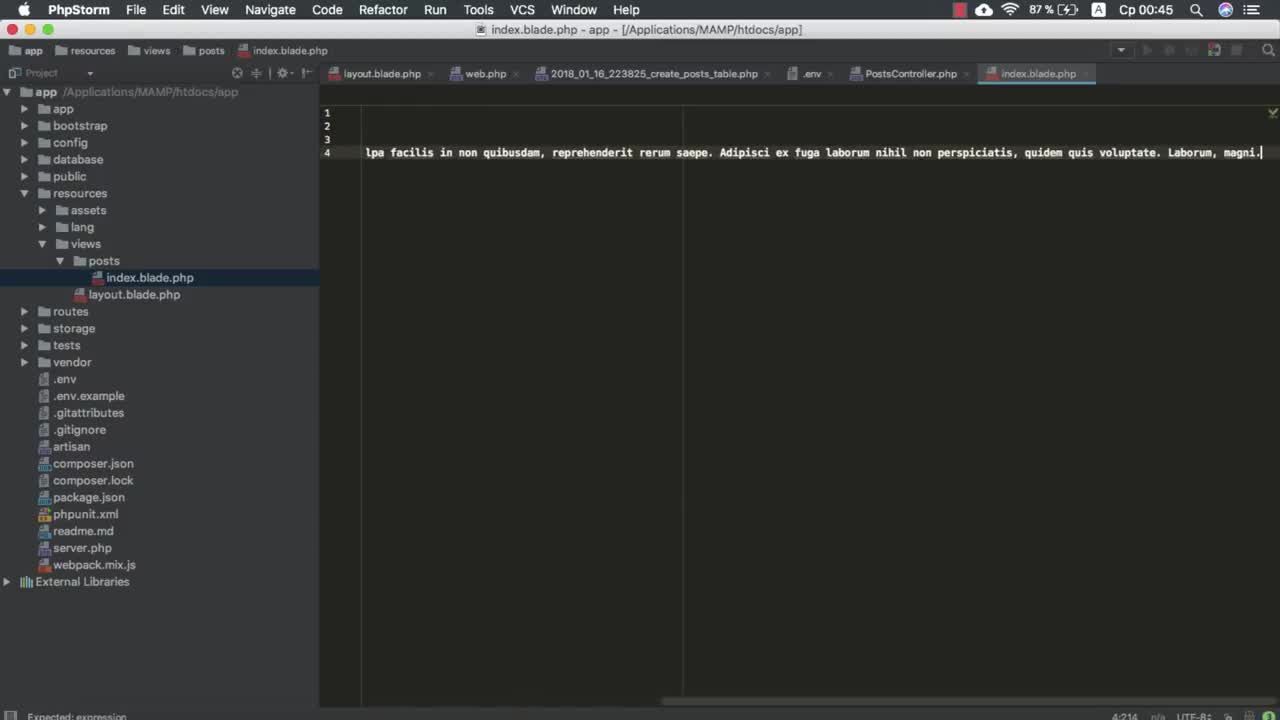1280x720 pixels.
Task: Close the PostsController.php tab
Action: (967, 74)
